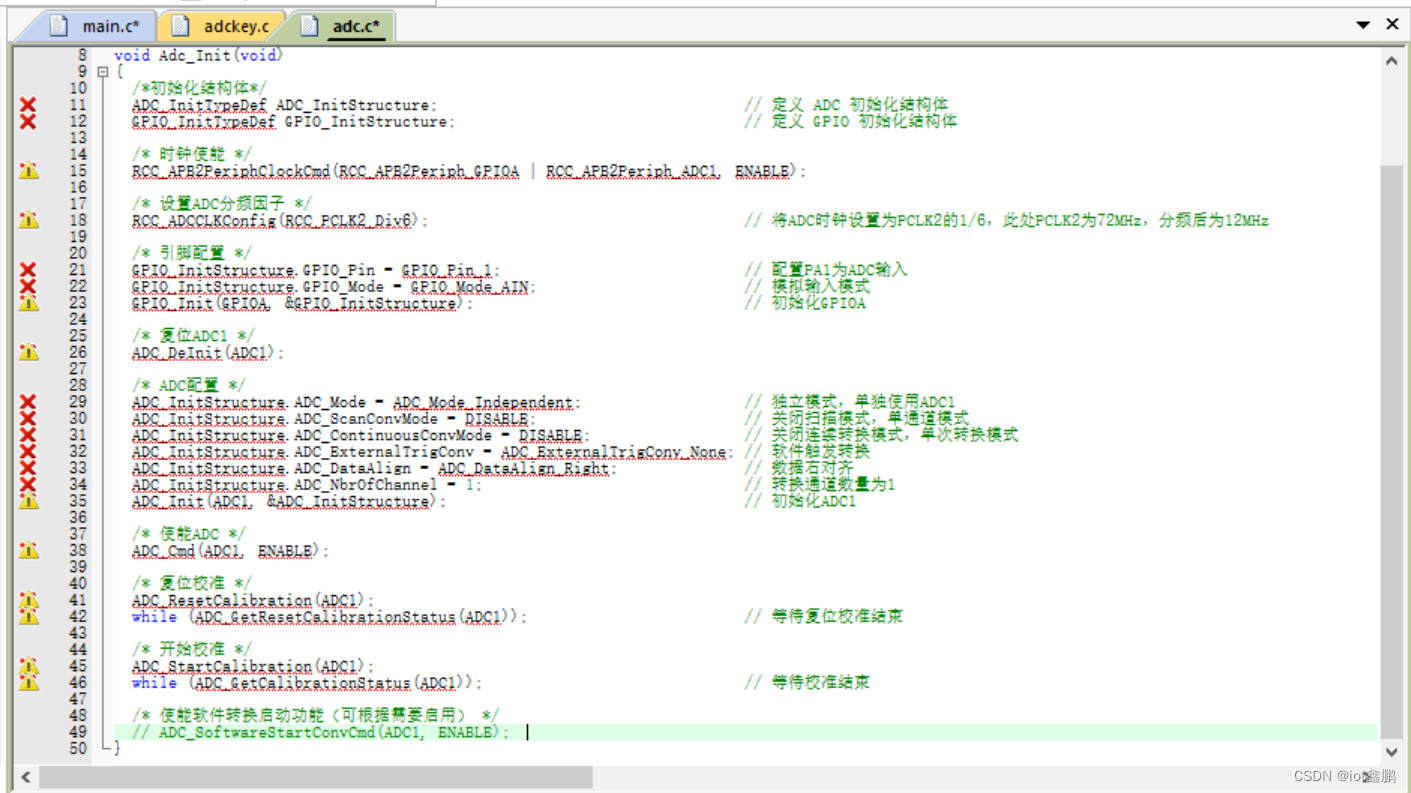Click the error icon on line 33
Viewport: 1411px width, 793px height.
(28, 468)
